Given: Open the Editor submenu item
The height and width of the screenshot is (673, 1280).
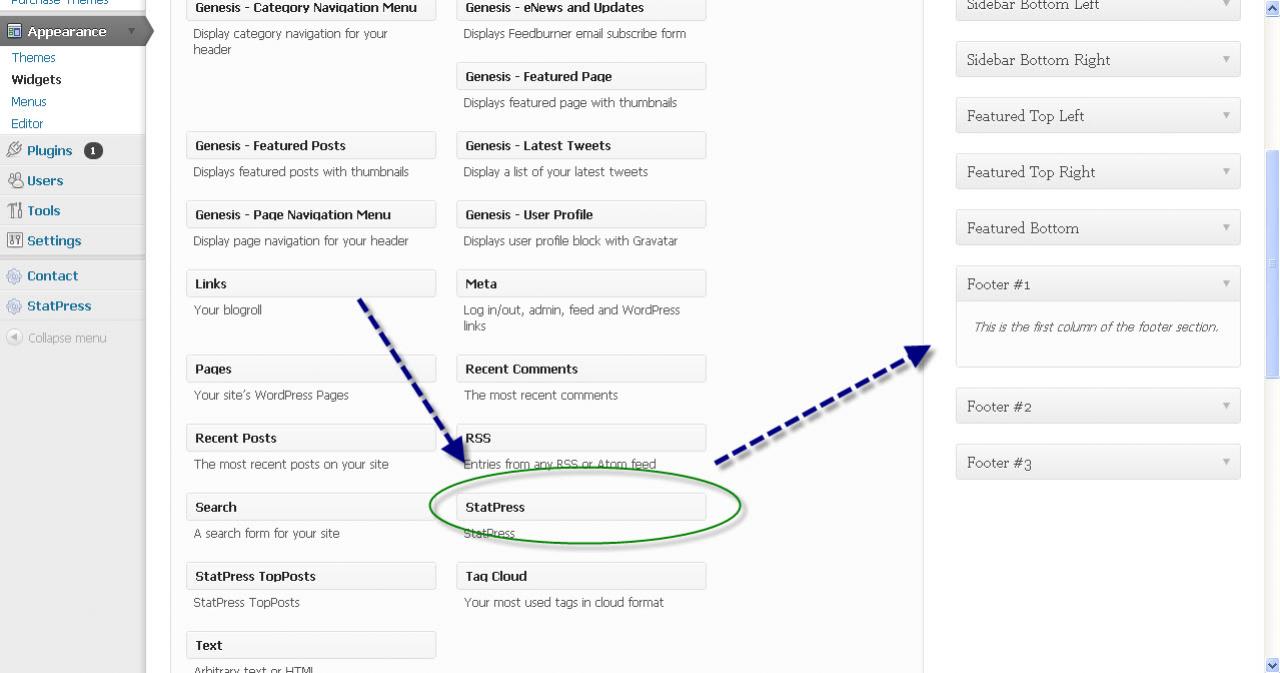Looking at the screenshot, I should click(x=27, y=124).
